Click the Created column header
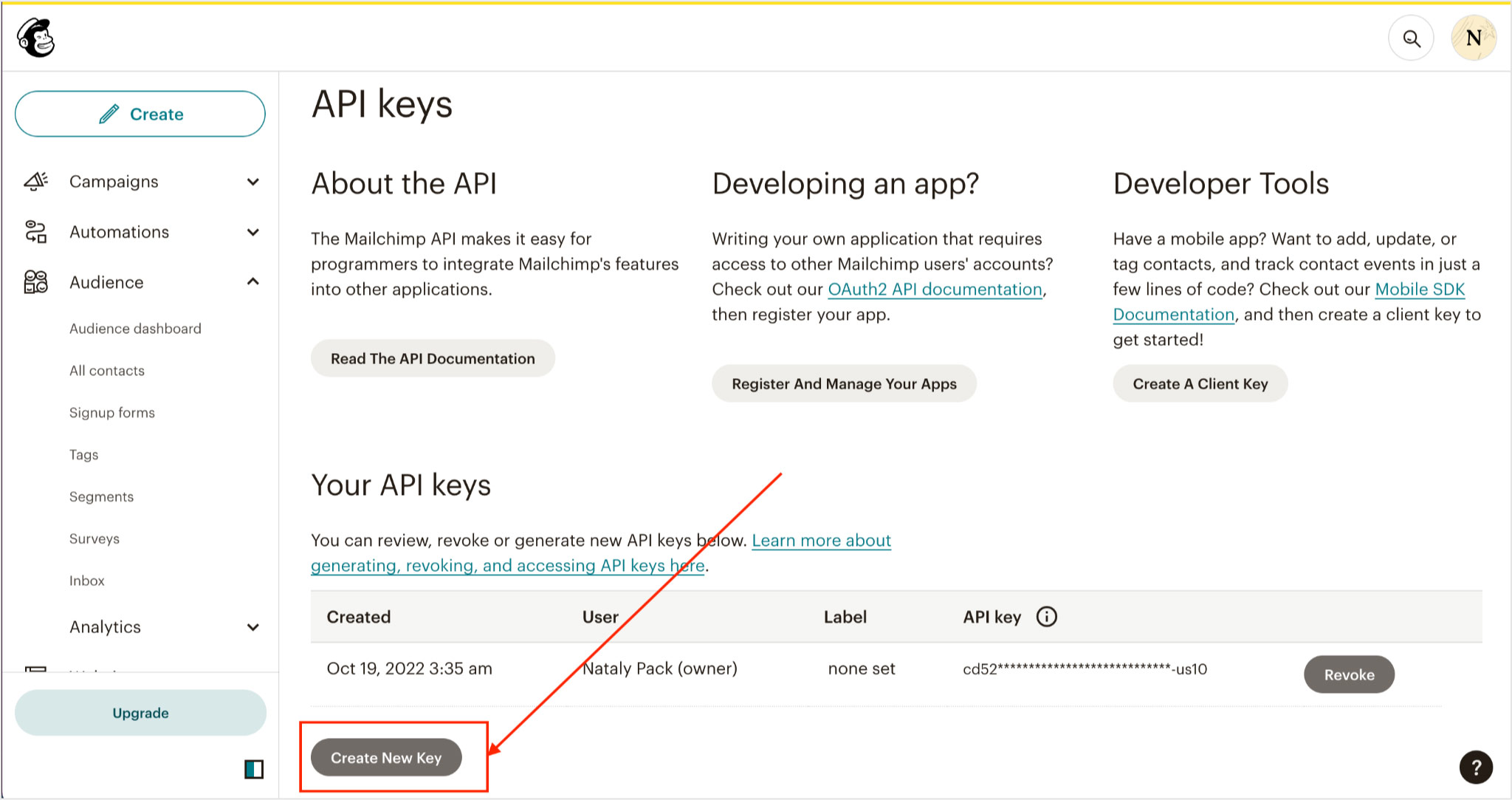This screenshot has height=800, width=1512. tap(359, 617)
